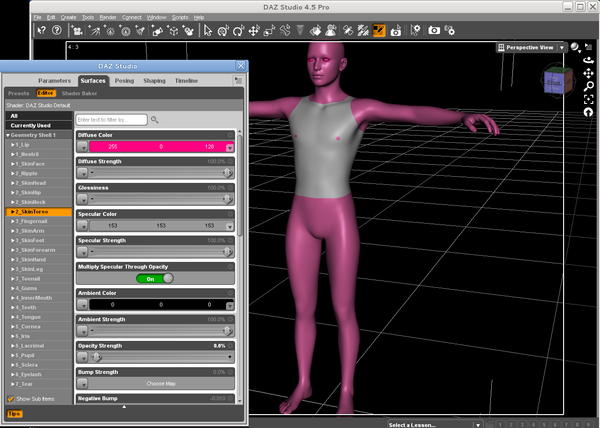Select the Translate four-arrow tool
The height and width of the screenshot is (428, 600).
pyautogui.click(x=254, y=30)
